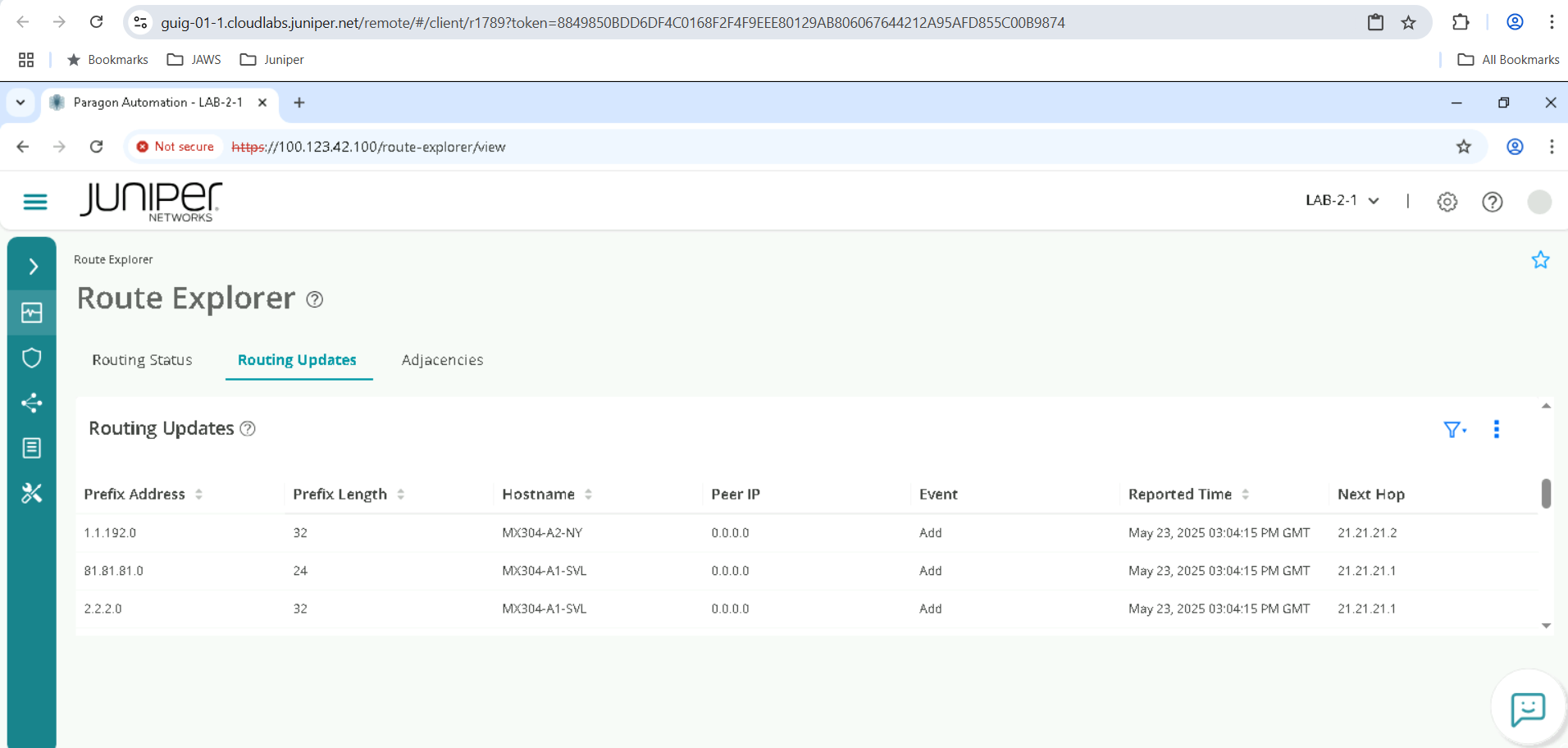1568x748 pixels.
Task: Click the settings gear icon
Action: coord(1447,202)
